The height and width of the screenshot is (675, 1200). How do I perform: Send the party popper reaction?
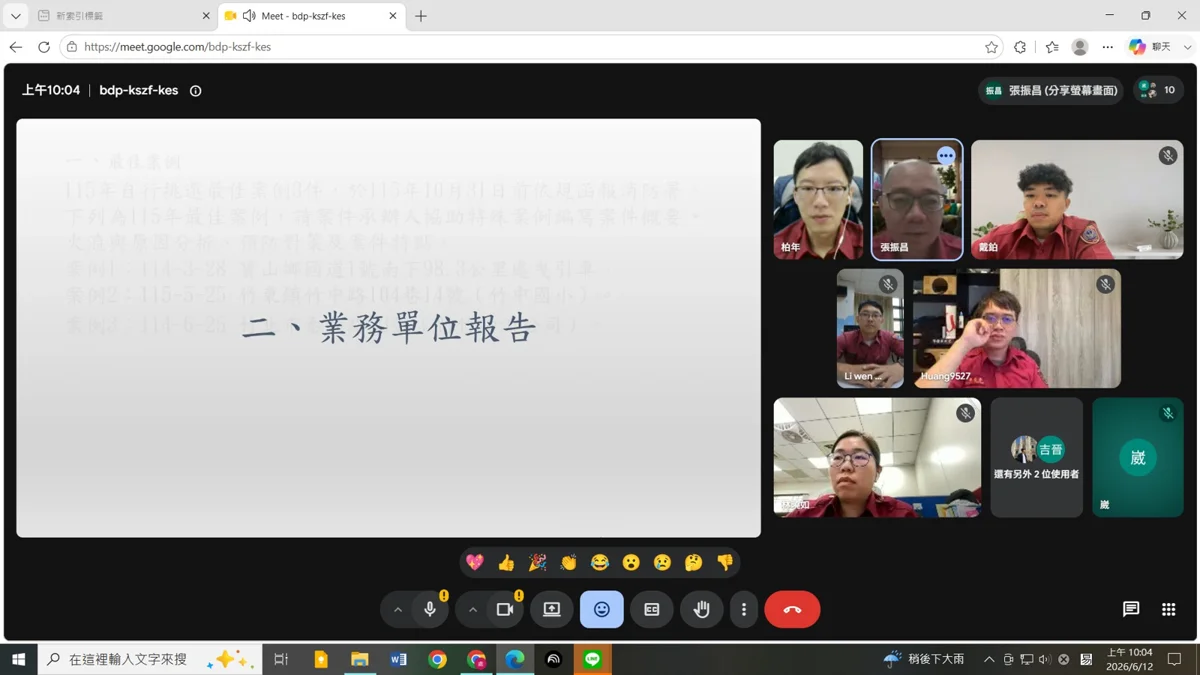pos(538,563)
